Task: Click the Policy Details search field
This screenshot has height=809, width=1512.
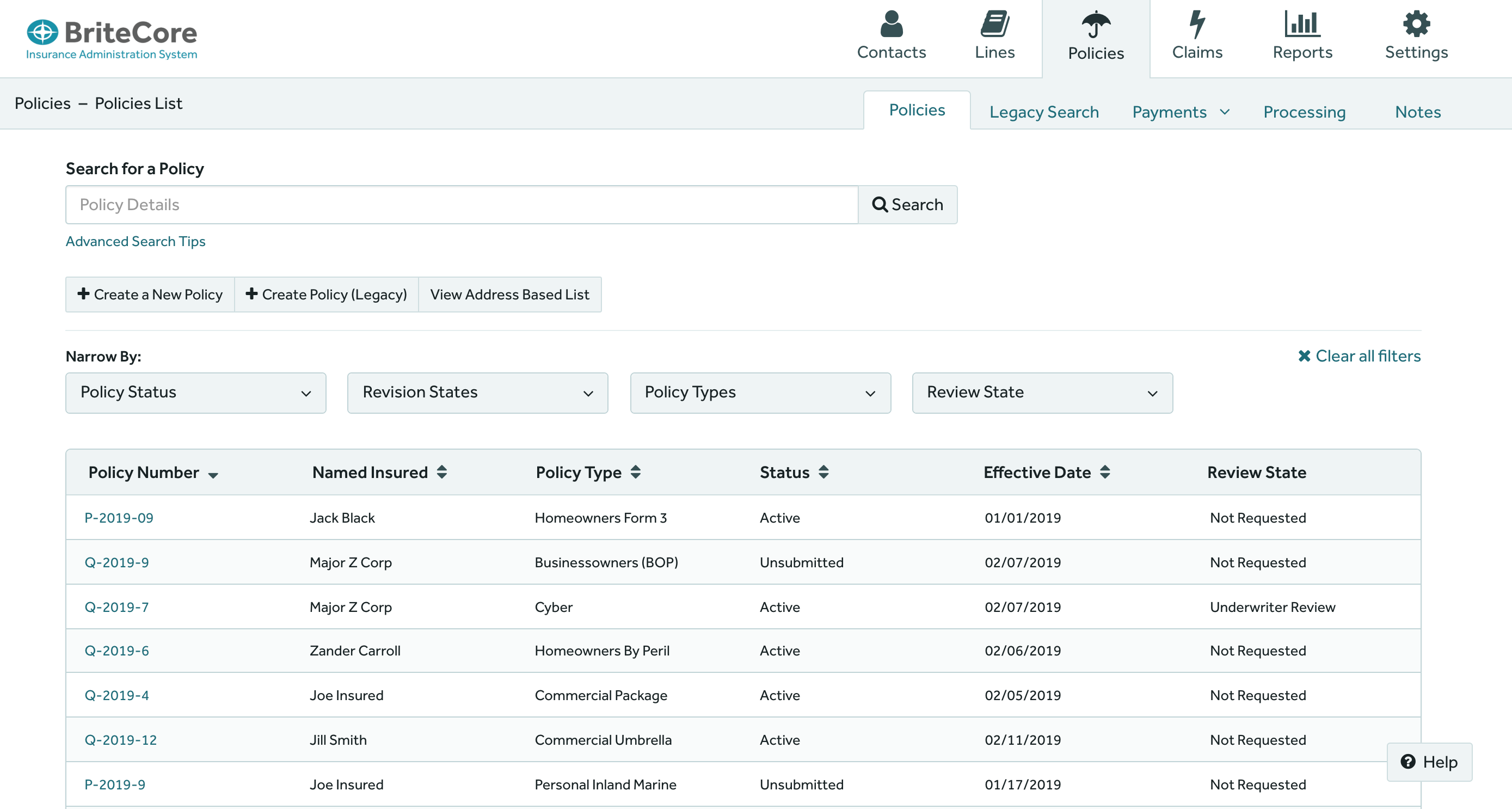Action: click(462, 205)
